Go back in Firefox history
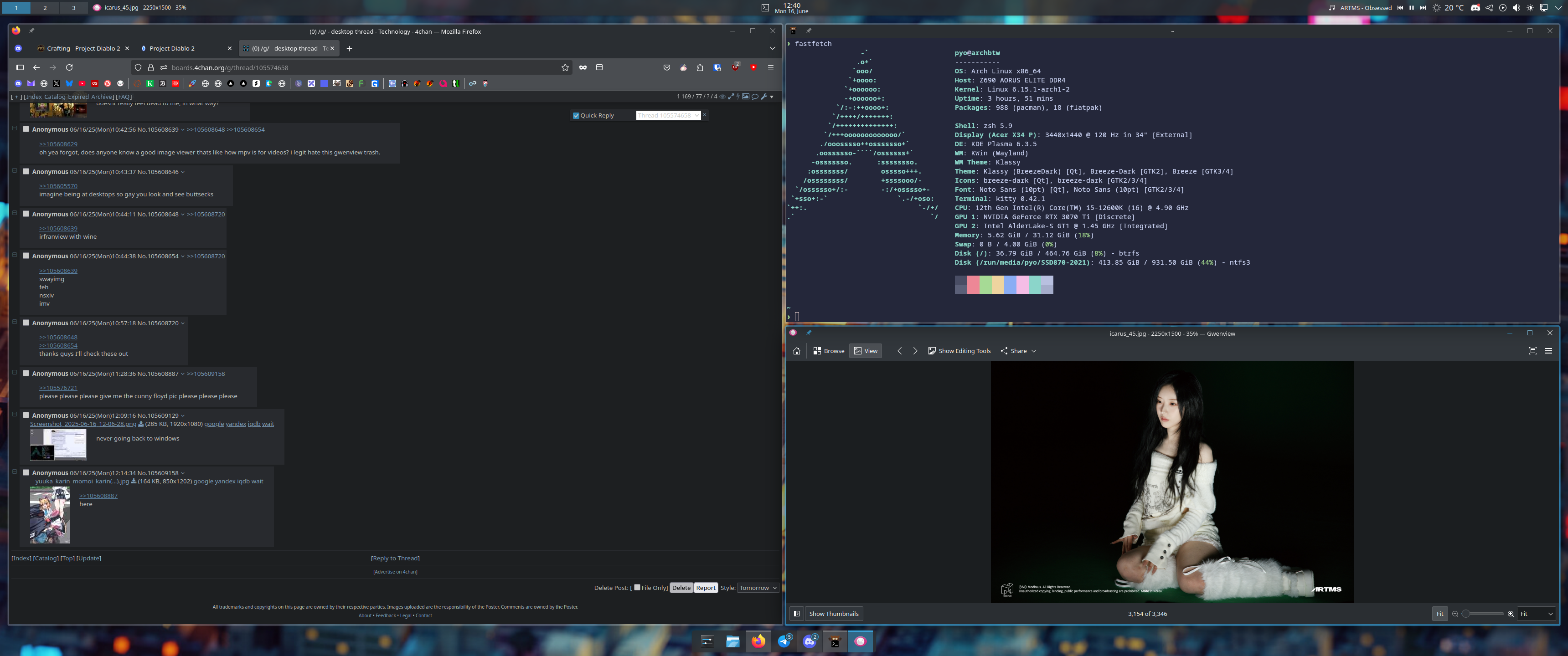This screenshot has width=1568, height=656. 36,67
